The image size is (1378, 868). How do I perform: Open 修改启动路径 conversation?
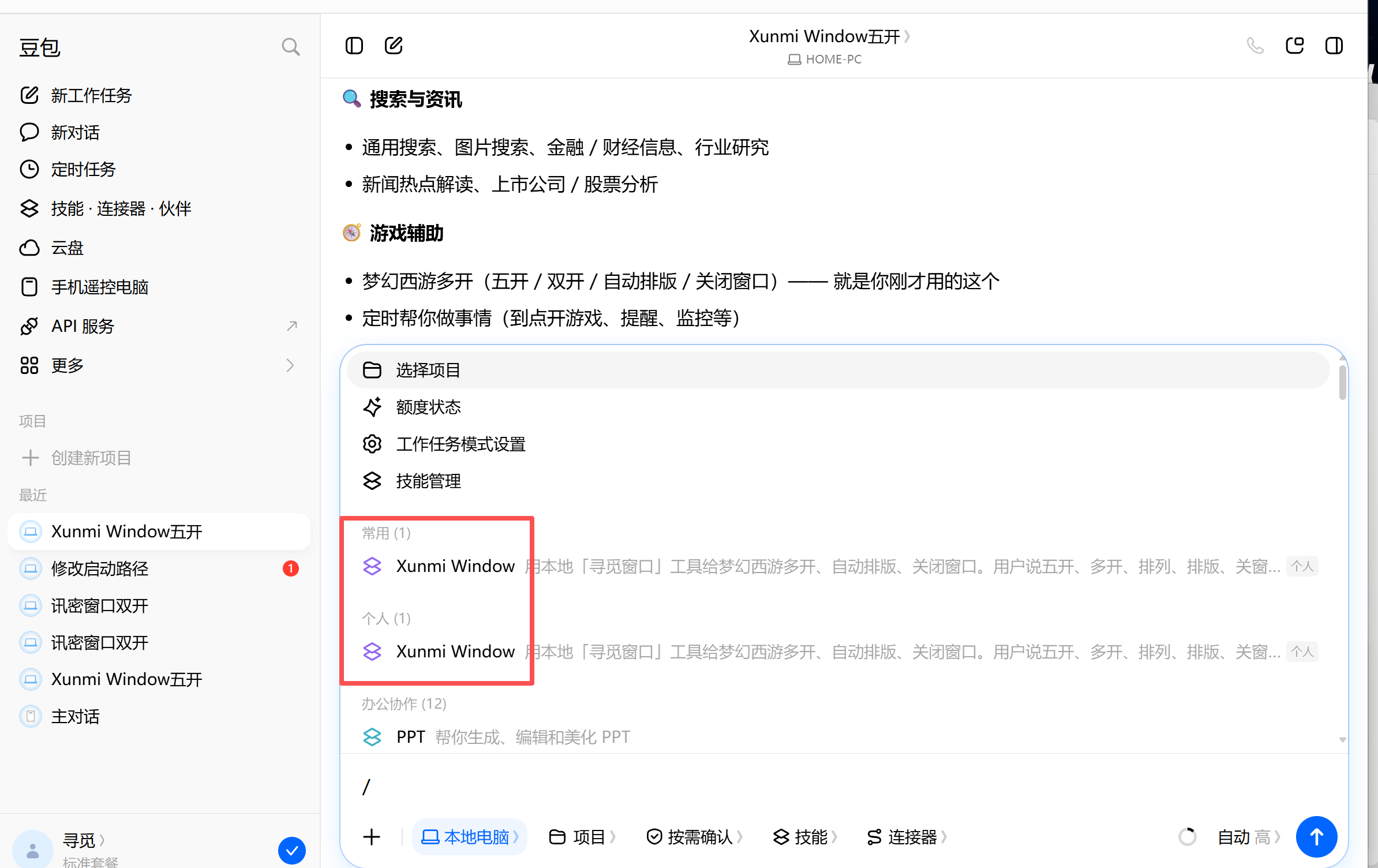tap(159, 568)
